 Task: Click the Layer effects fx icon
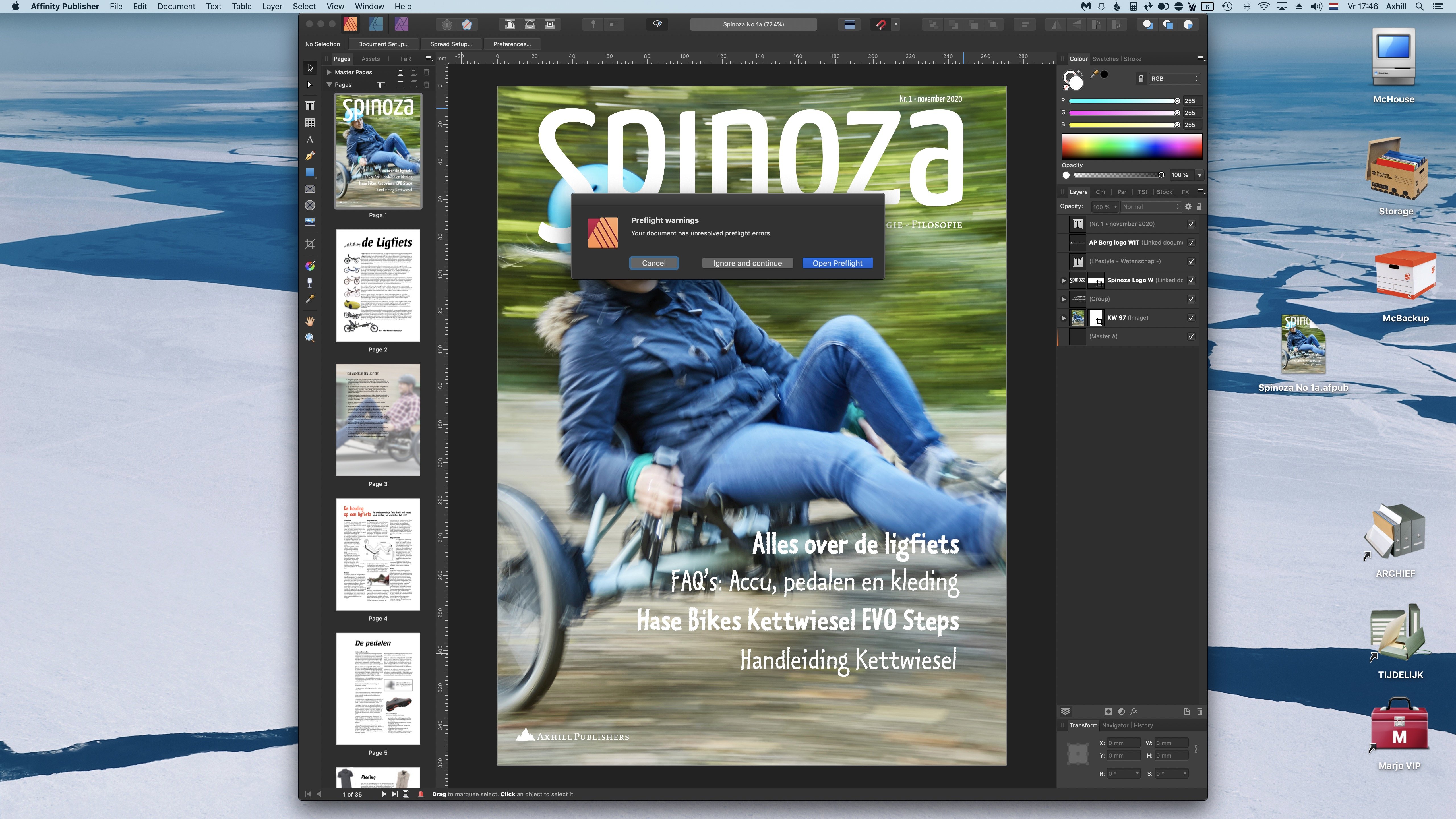(x=1134, y=712)
